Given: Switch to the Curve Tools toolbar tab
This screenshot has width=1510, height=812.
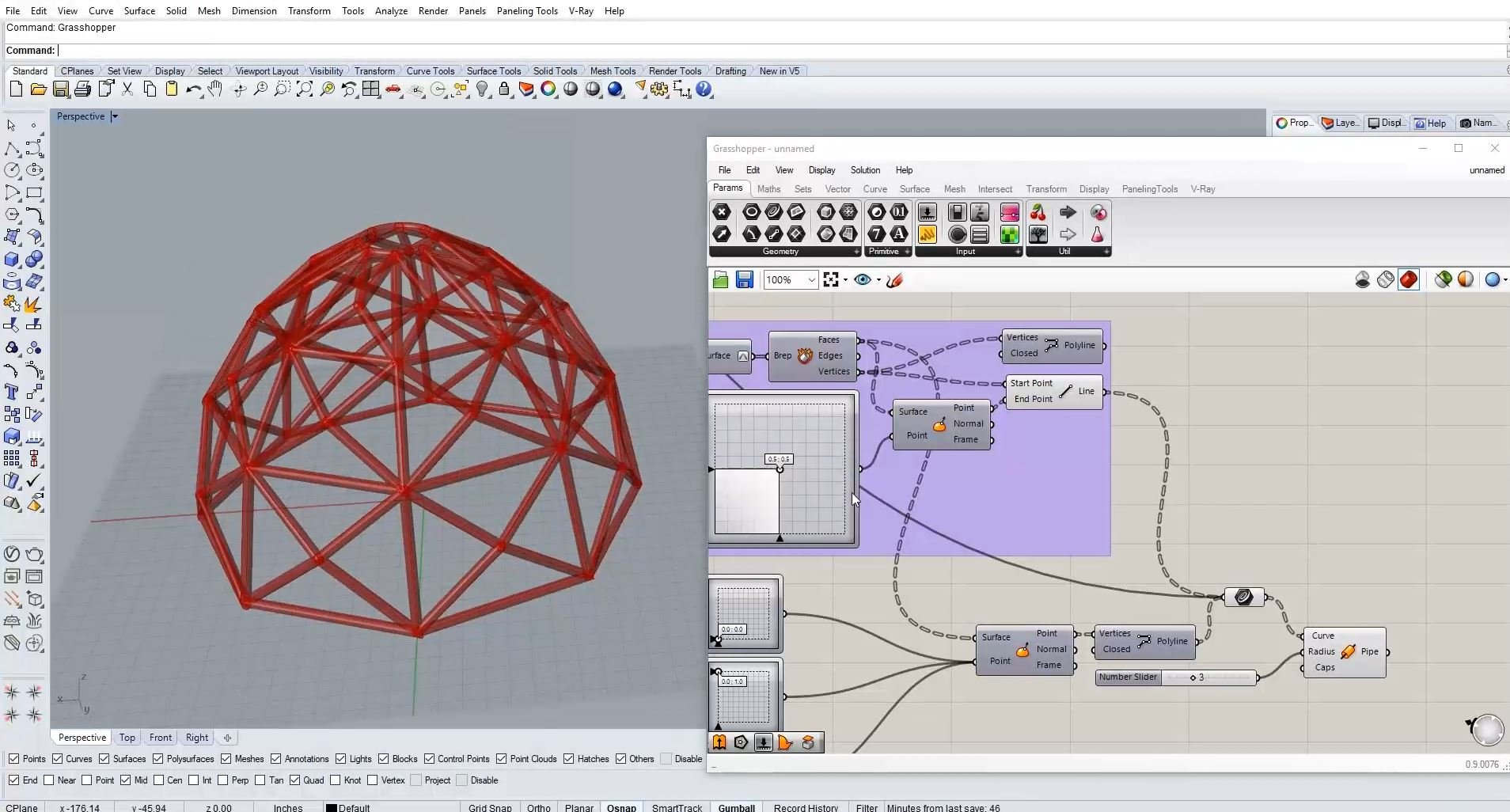Looking at the screenshot, I should 430,70.
